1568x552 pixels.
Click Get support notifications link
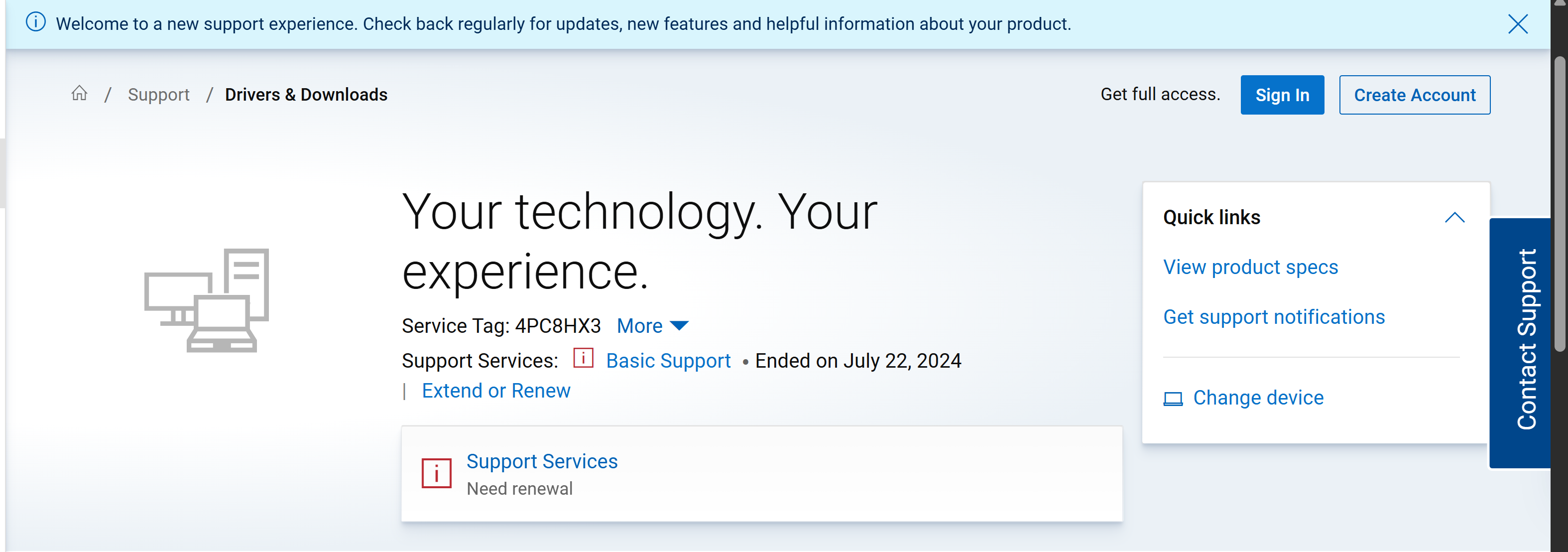(1273, 317)
